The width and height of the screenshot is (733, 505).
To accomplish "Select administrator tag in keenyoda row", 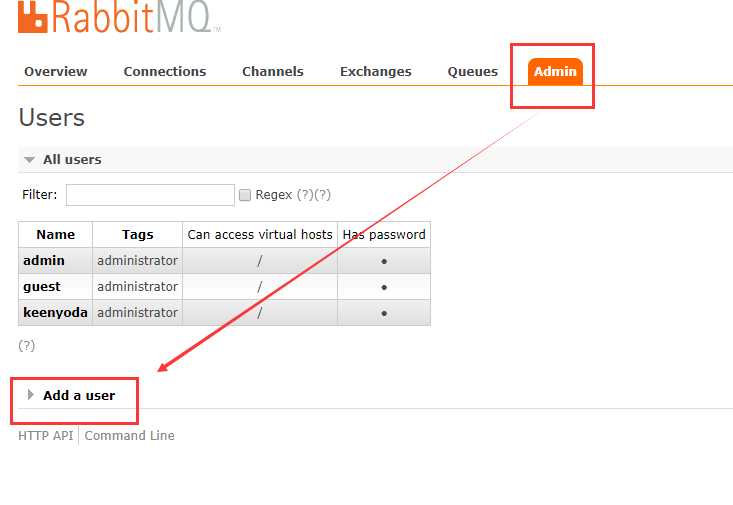I will point(137,312).
